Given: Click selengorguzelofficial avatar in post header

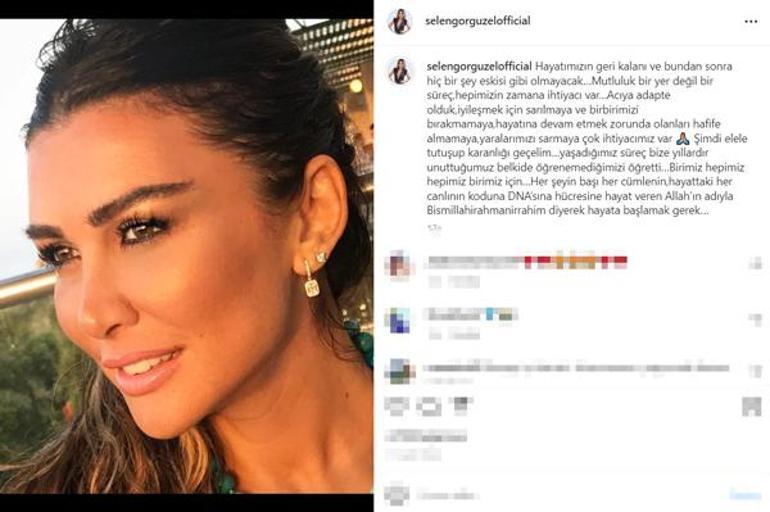Looking at the screenshot, I should point(400,21).
